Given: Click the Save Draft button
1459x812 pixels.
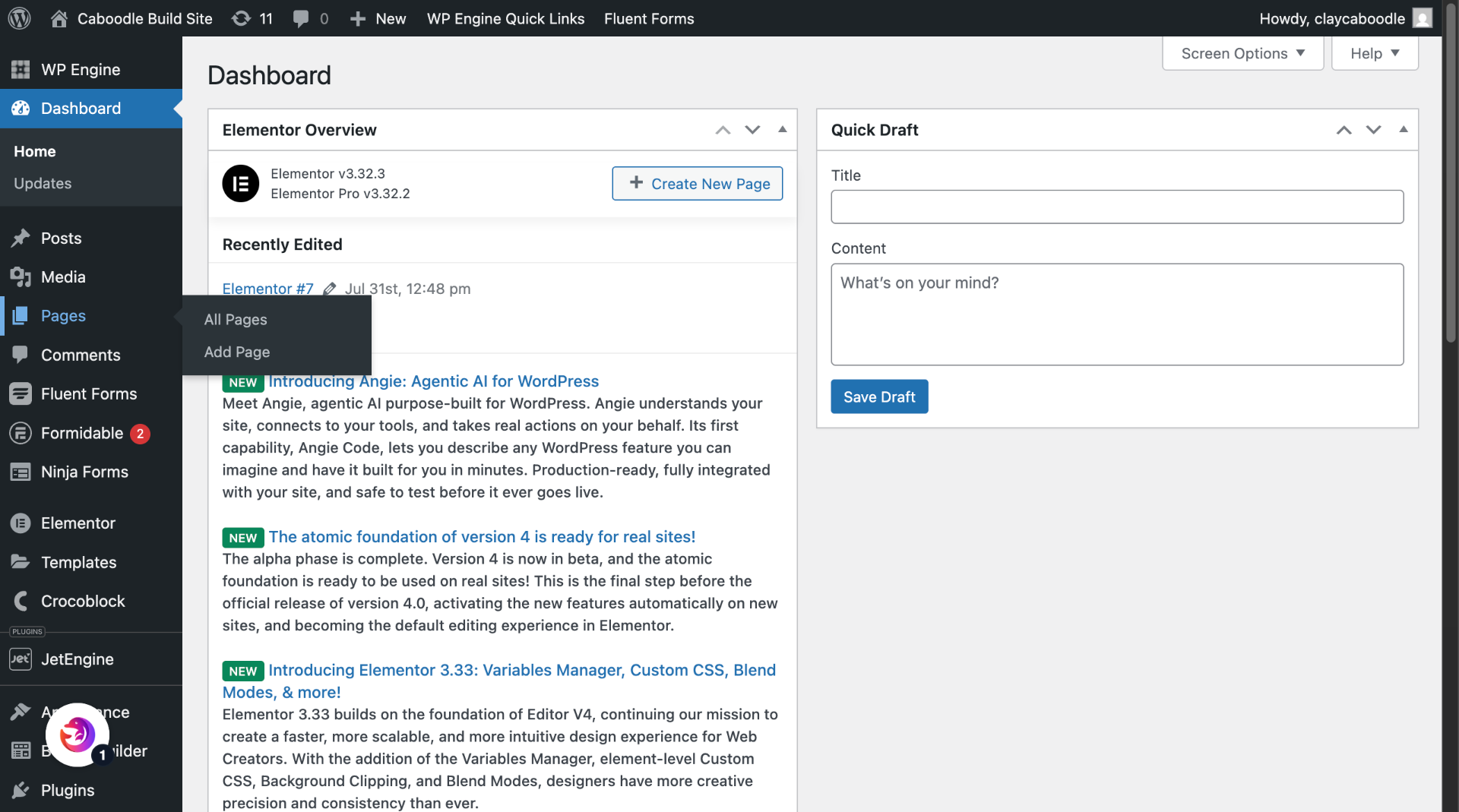Looking at the screenshot, I should coord(879,397).
